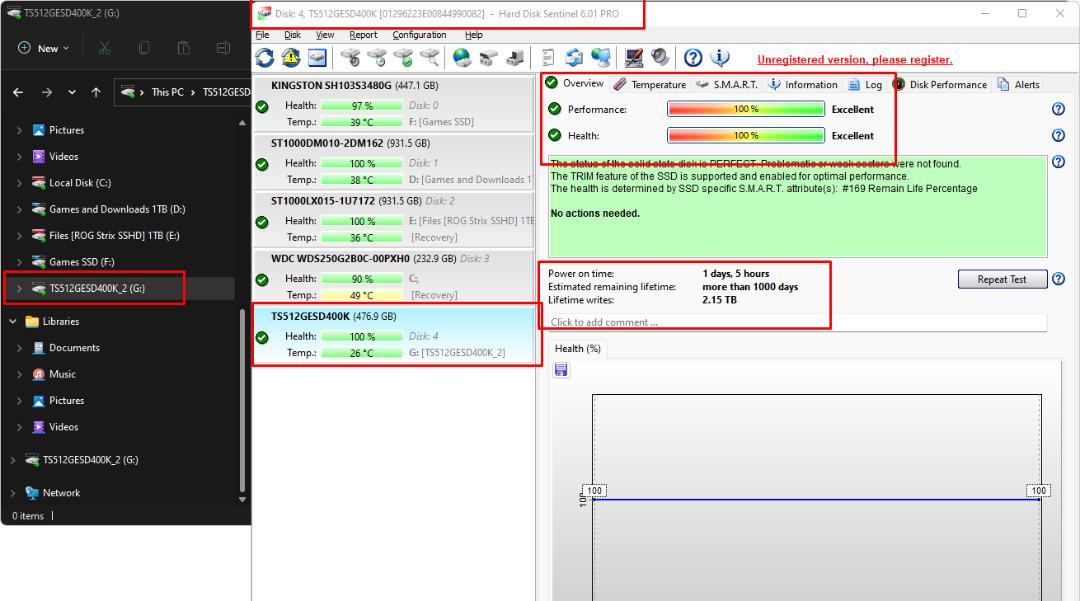Click the globe with monitor toolbar icon
The height and width of the screenshot is (601, 1080).
600,58
